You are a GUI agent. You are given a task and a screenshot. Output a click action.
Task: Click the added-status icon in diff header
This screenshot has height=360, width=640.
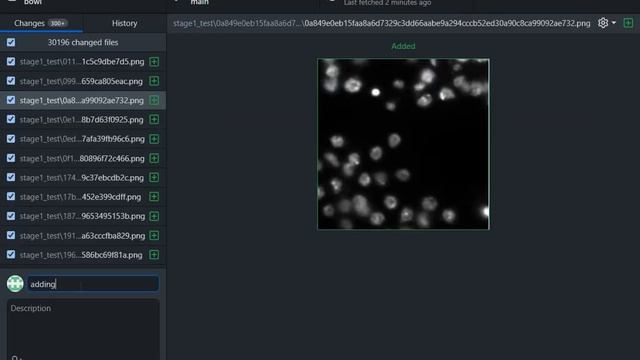coord(628,23)
